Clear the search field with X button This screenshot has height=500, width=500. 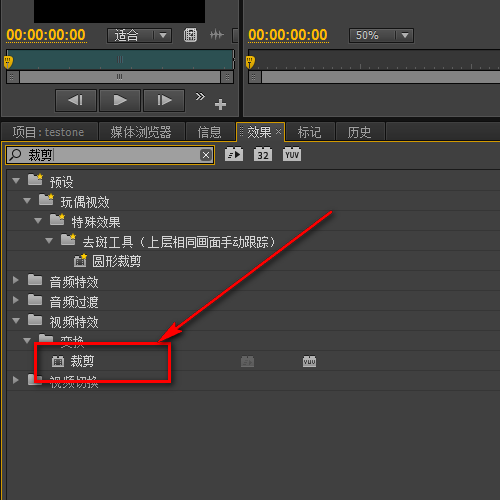coord(206,155)
